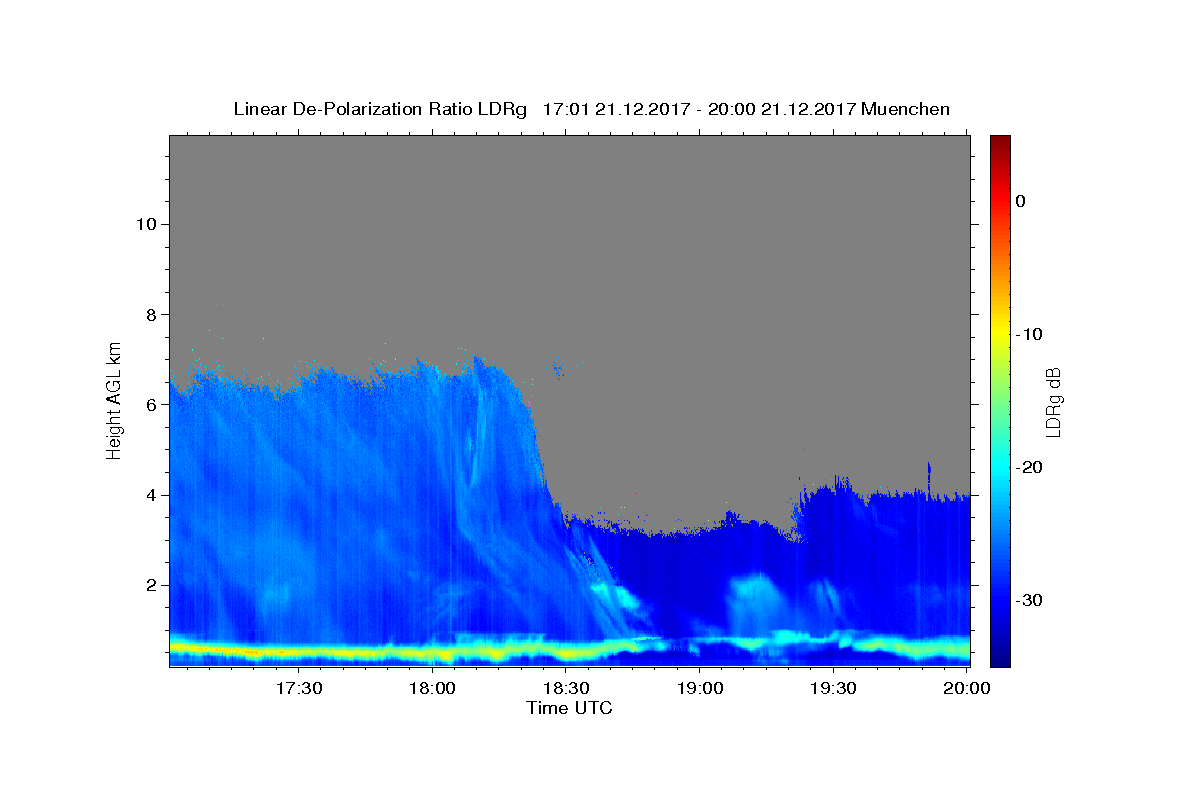This screenshot has height=800, width=1200.
Task: Click the '18:30' time tick label
Action: 566,688
